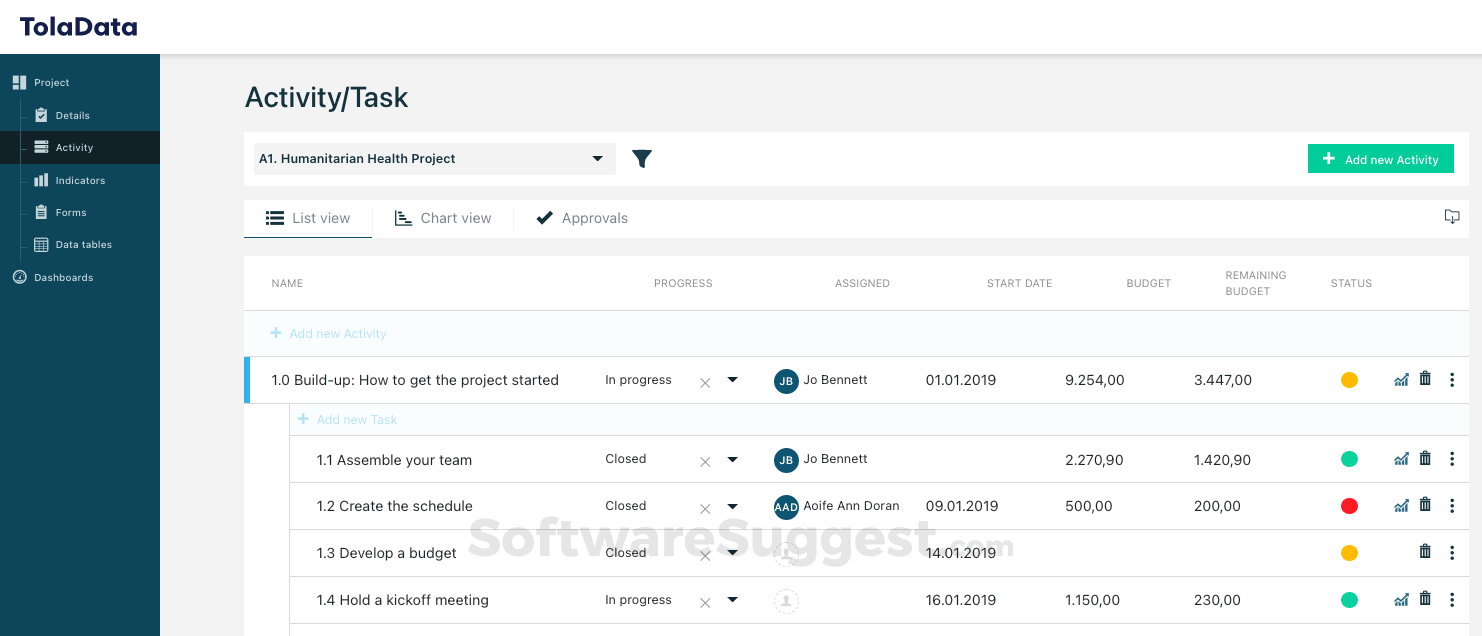1482x636 pixels.
Task: Open the In progress status dropdown on activity 1.0
Action: [732, 380]
